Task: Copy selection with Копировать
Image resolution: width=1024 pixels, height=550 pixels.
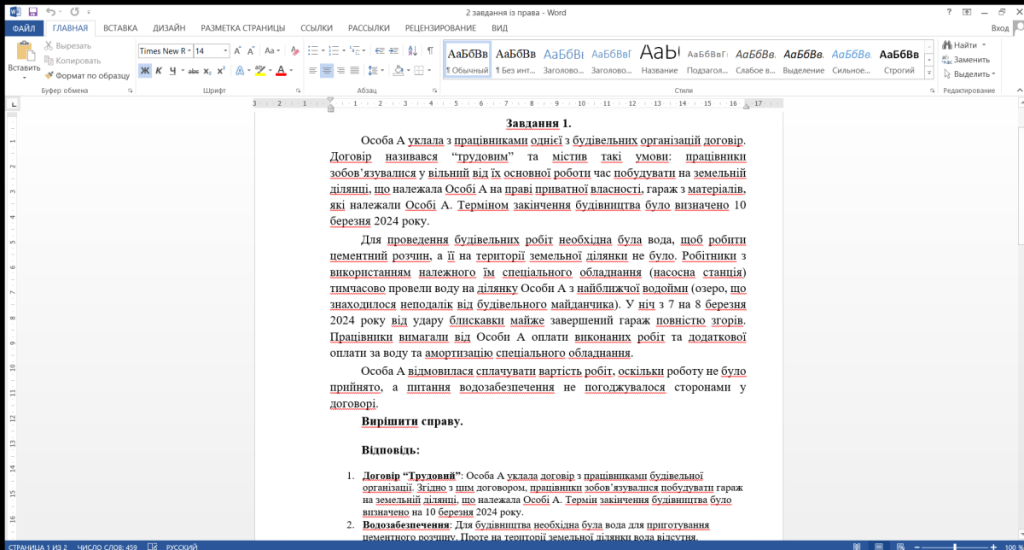Action: click(x=72, y=61)
